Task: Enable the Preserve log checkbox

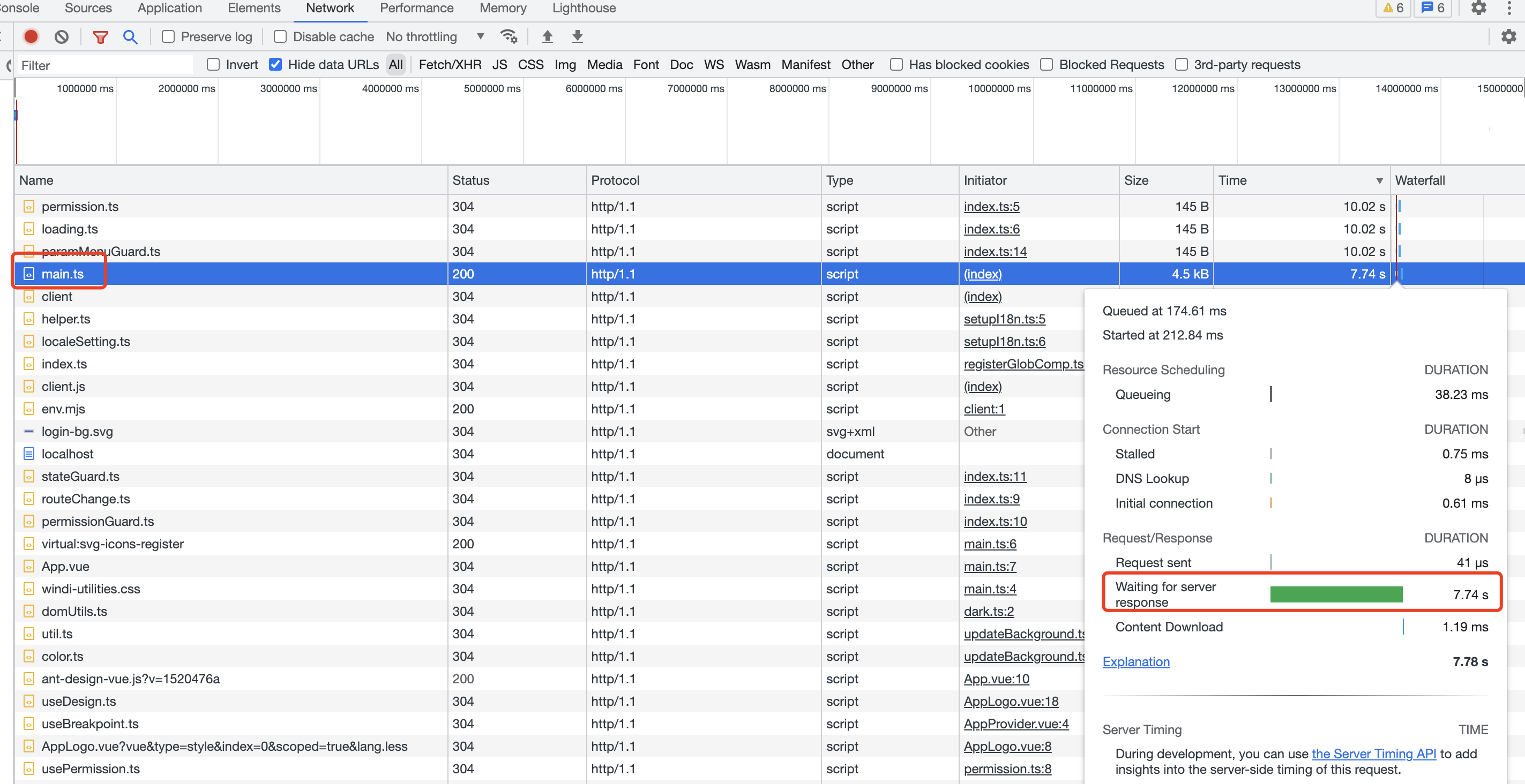Action: (x=169, y=37)
